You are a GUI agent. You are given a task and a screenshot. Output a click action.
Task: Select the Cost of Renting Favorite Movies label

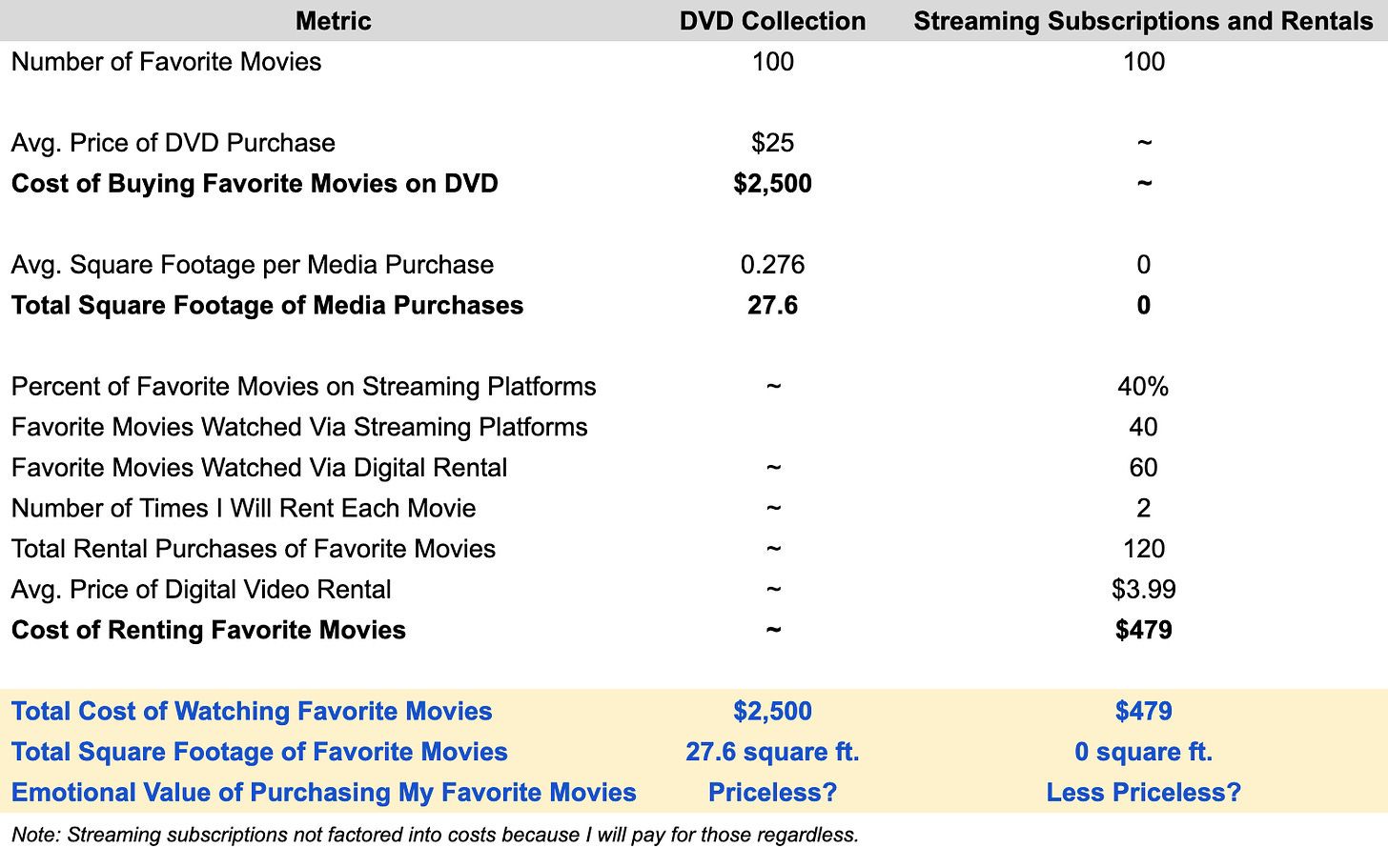(x=209, y=631)
